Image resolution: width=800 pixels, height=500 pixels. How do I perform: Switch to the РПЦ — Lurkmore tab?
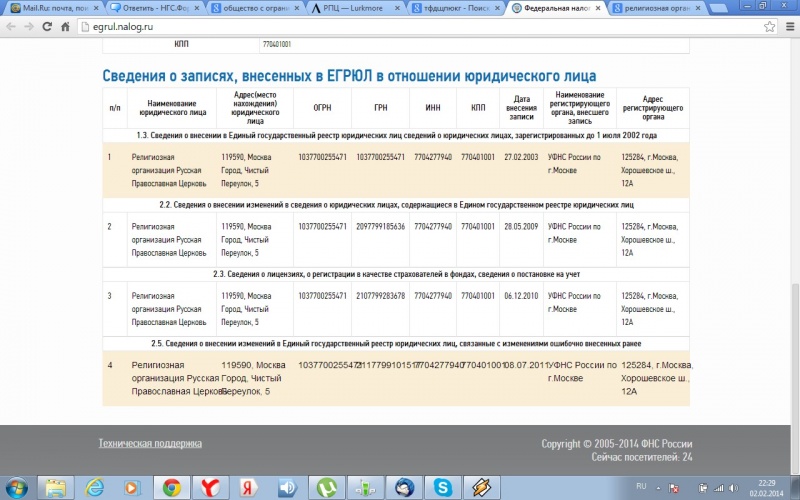(x=355, y=8)
